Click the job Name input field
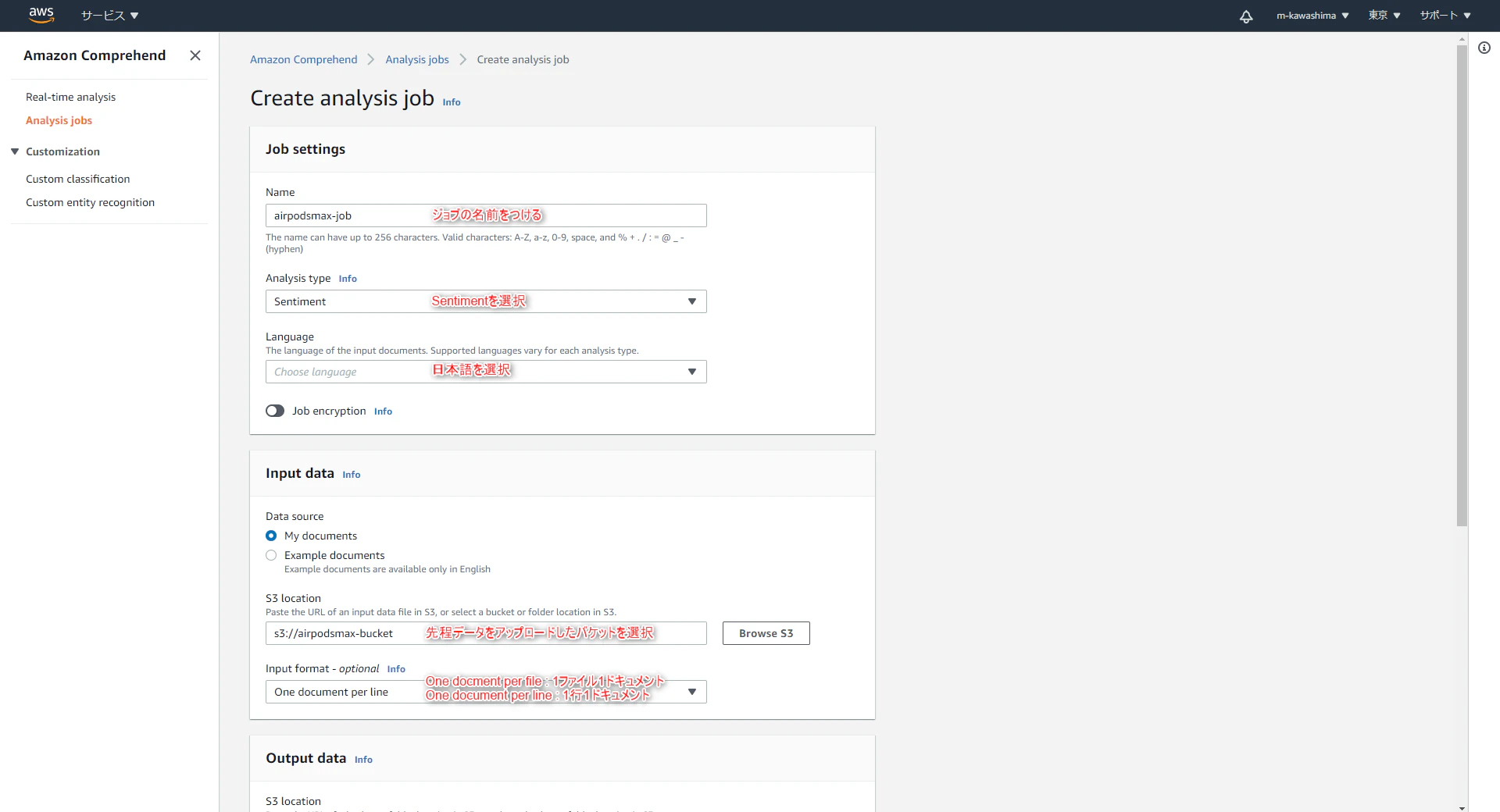 (x=486, y=215)
